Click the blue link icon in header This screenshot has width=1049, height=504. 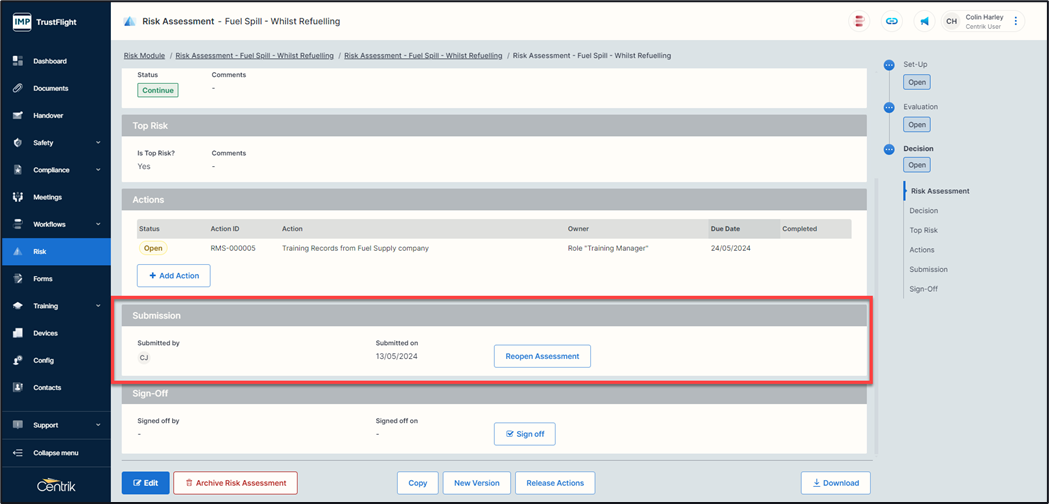click(891, 21)
